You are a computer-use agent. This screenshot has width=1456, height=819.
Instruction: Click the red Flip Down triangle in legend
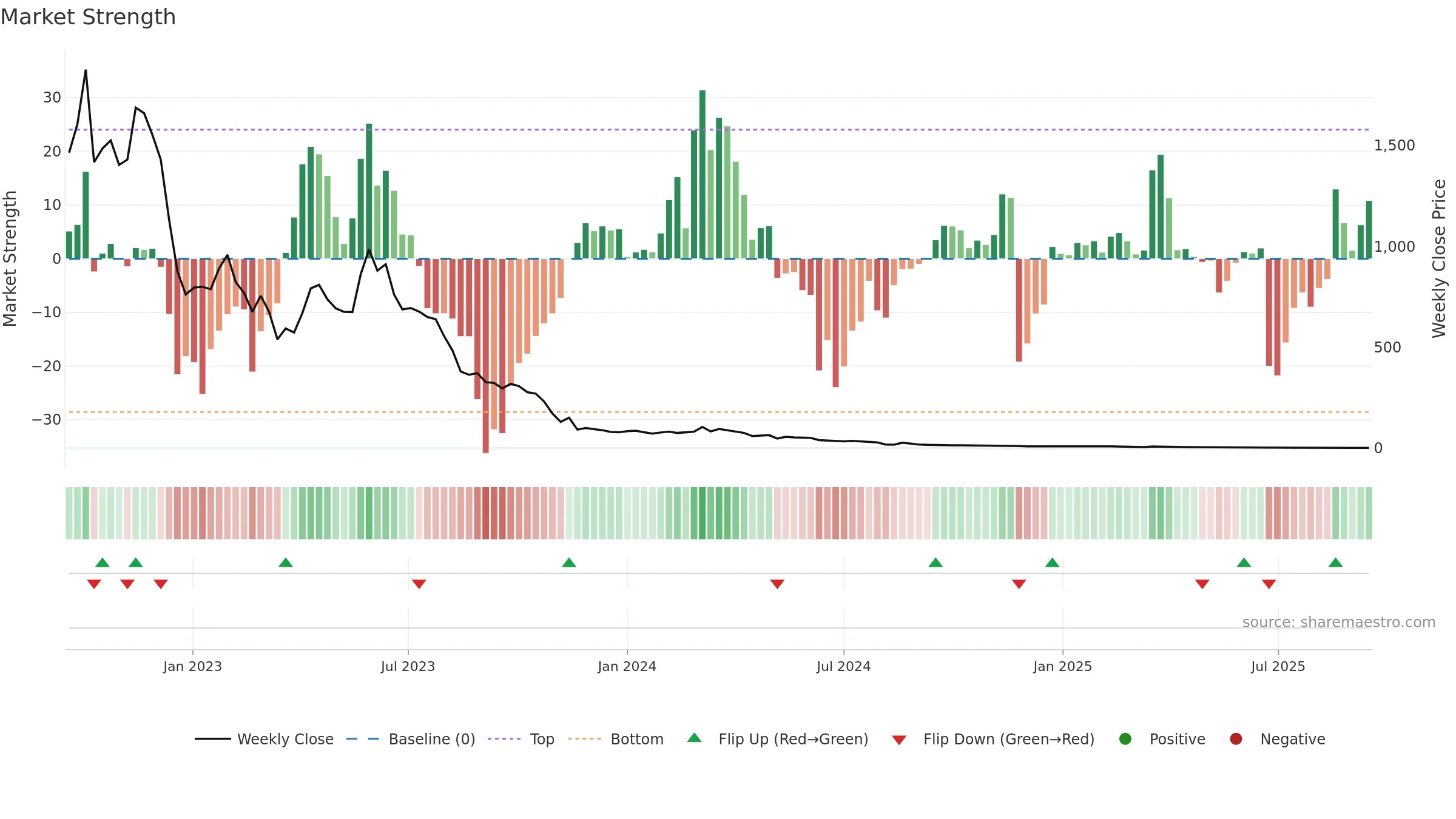point(899,740)
